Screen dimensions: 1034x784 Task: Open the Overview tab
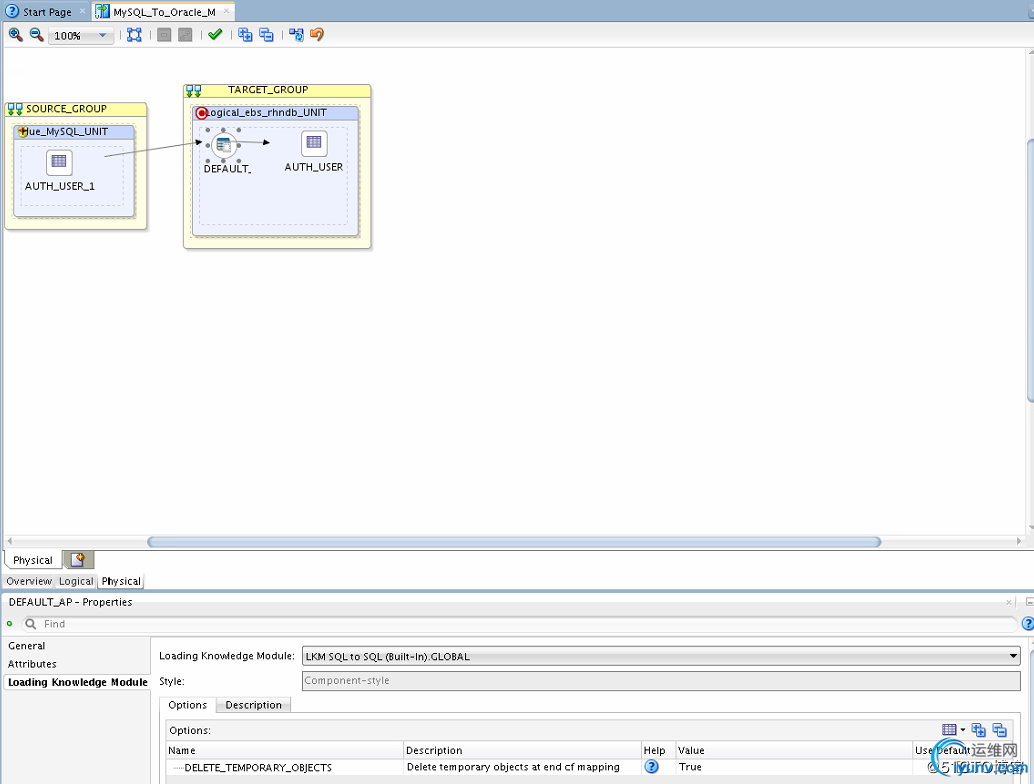(29, 581)
